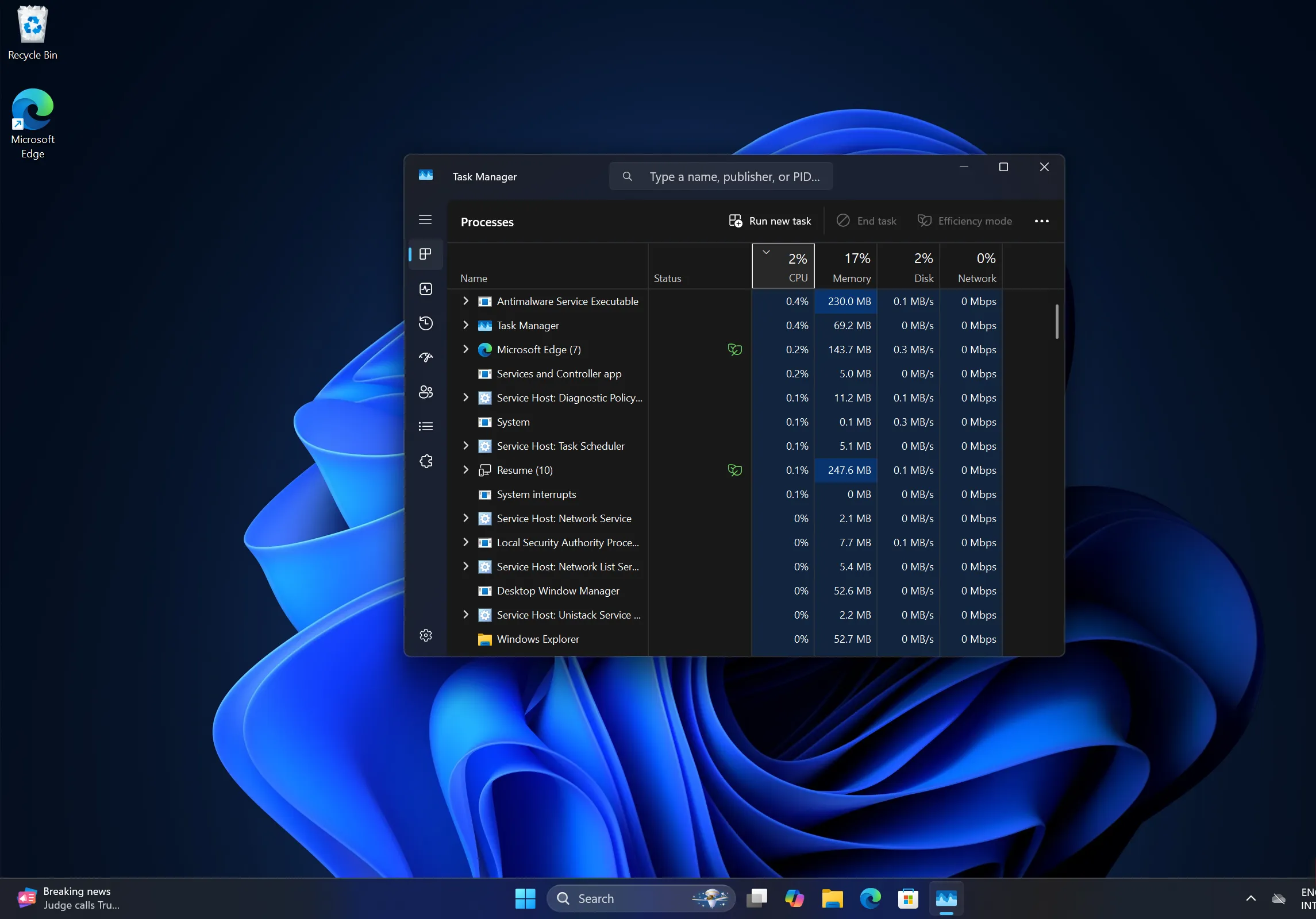Open the overflow menu next to Efficiency mode

1042,221
